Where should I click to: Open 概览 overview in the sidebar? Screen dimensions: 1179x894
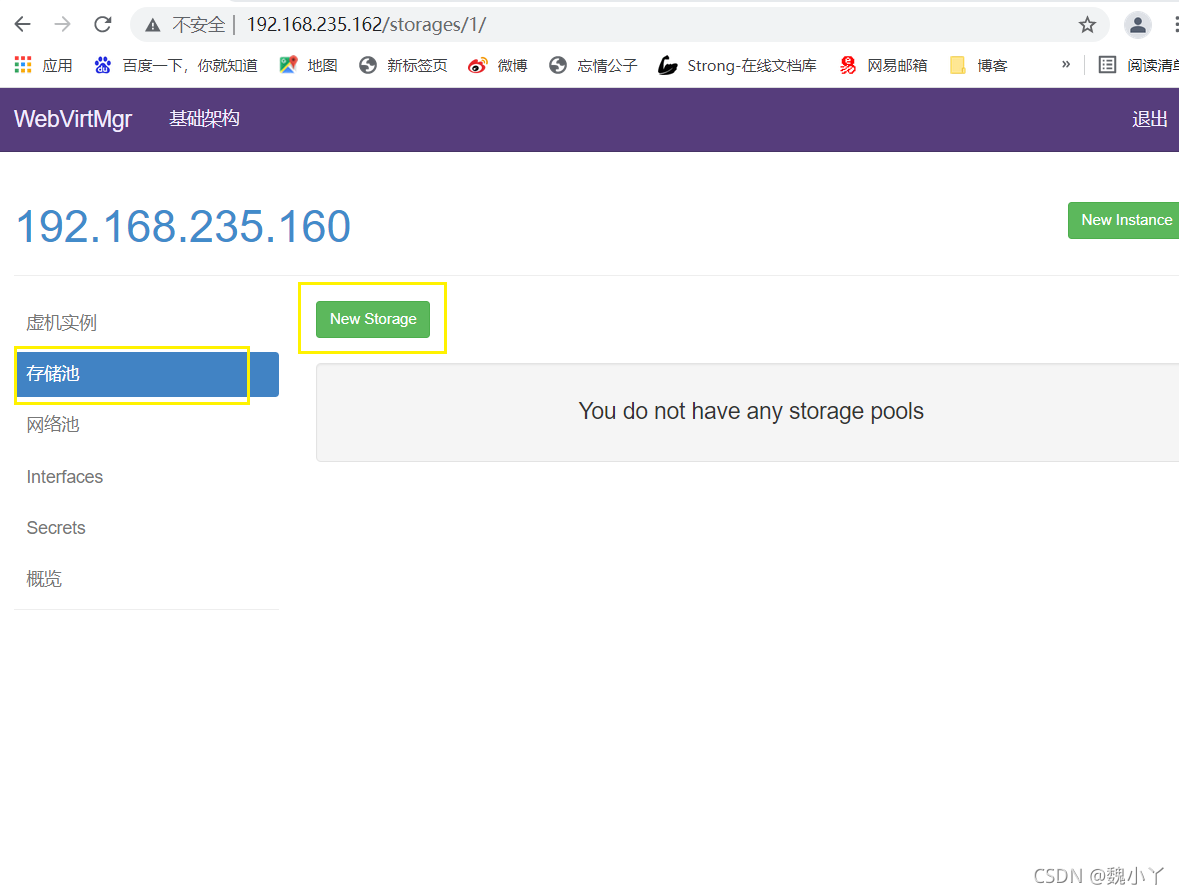pyautogui.click(x=147, y=579)
